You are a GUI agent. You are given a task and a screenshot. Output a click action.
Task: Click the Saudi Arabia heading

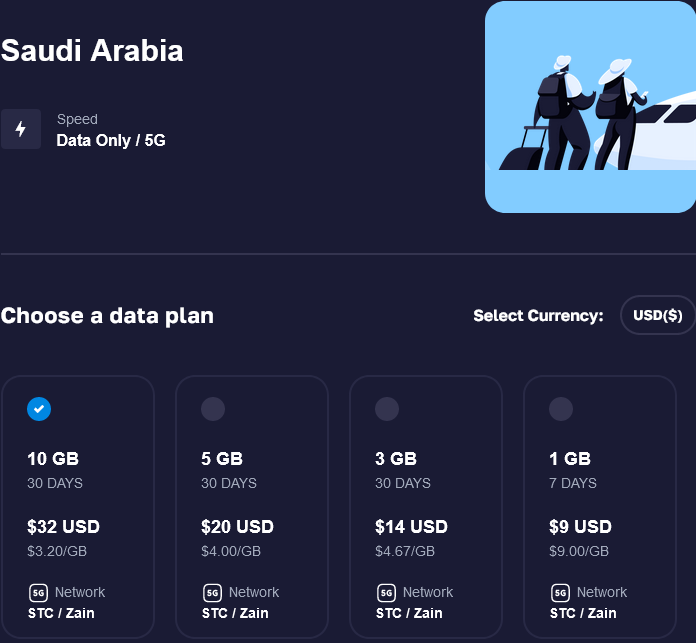(92, 51)
